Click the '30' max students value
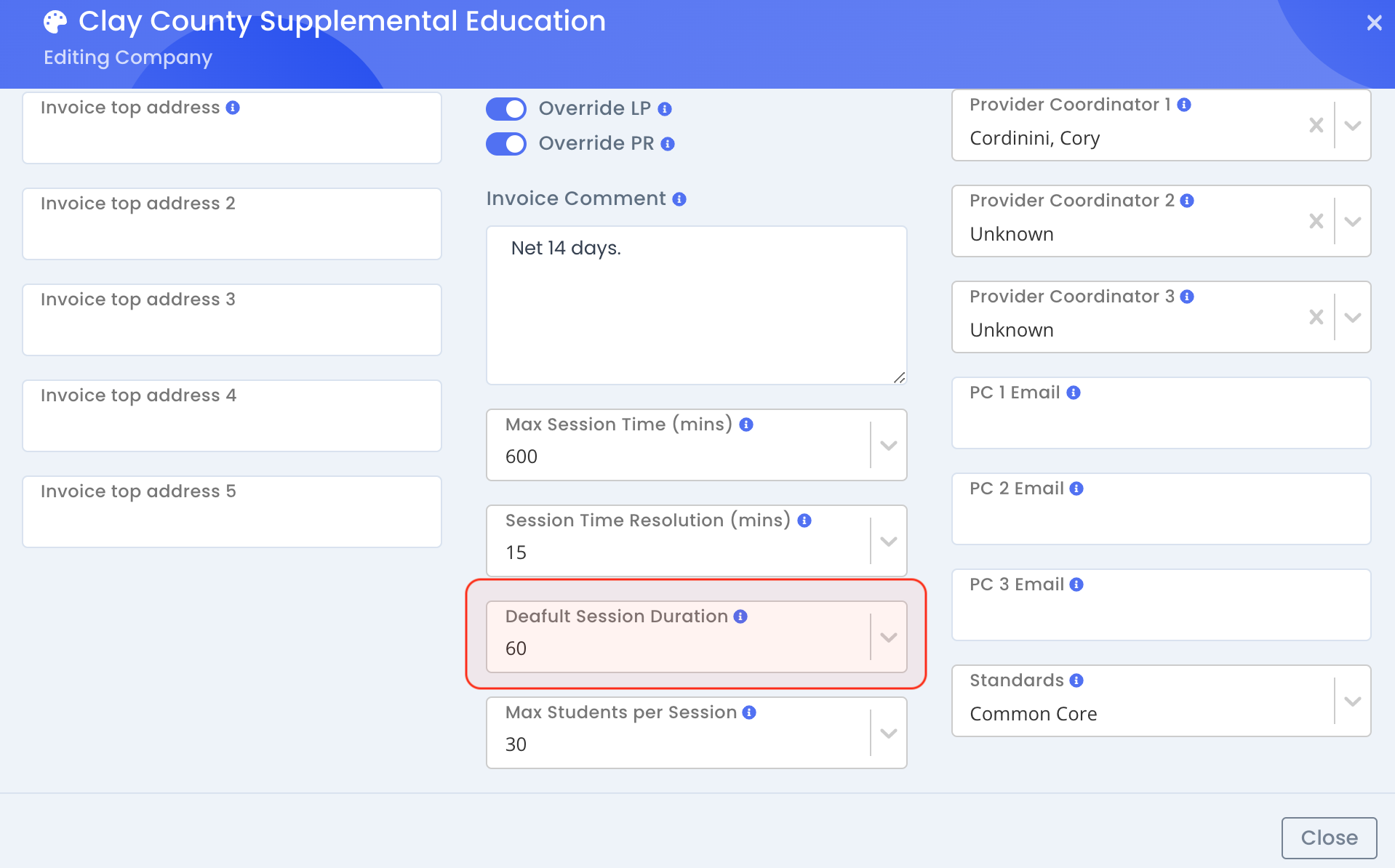This screenshot has width=1395, height=868. point(516,744)
